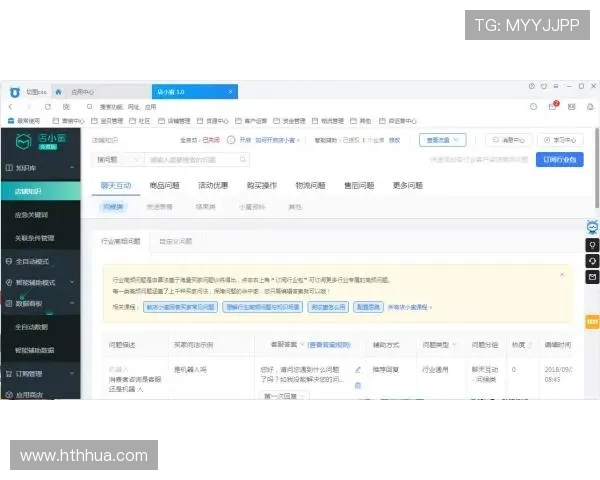Click the 查看答案规则 link in table header
The width and height of the screenshot is (600, 480).
coord(329,345)
